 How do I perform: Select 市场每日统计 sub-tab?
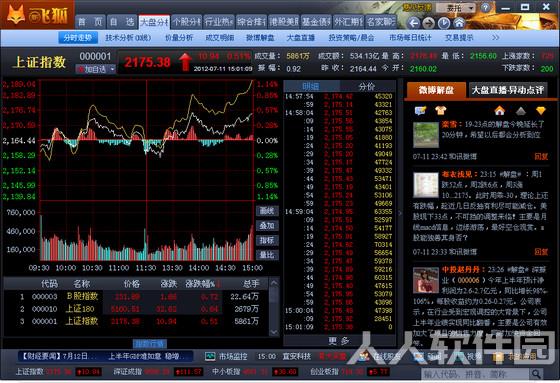(x=410, y=38)
